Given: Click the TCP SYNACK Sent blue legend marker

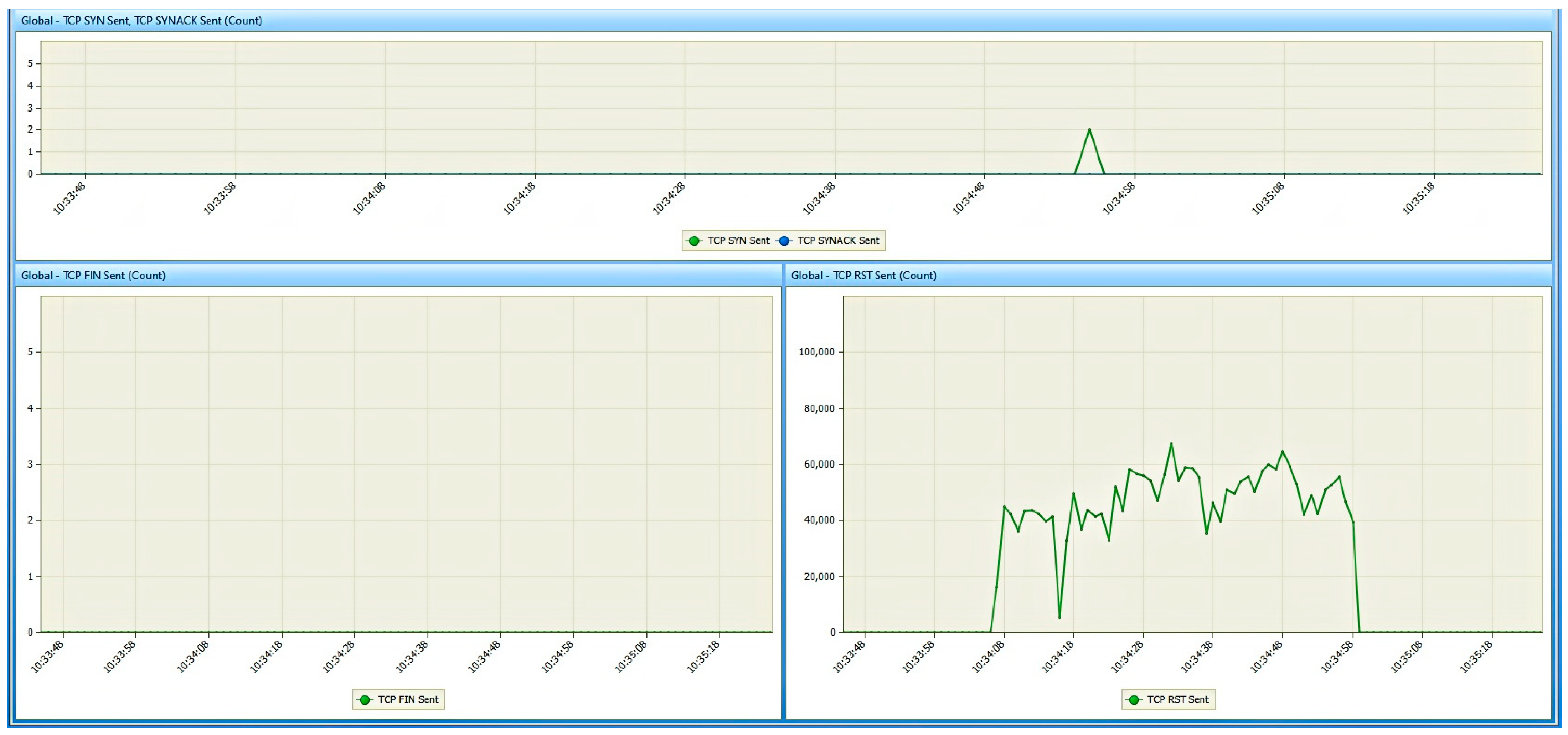Looking at the screenshot, I should point(784,241).
